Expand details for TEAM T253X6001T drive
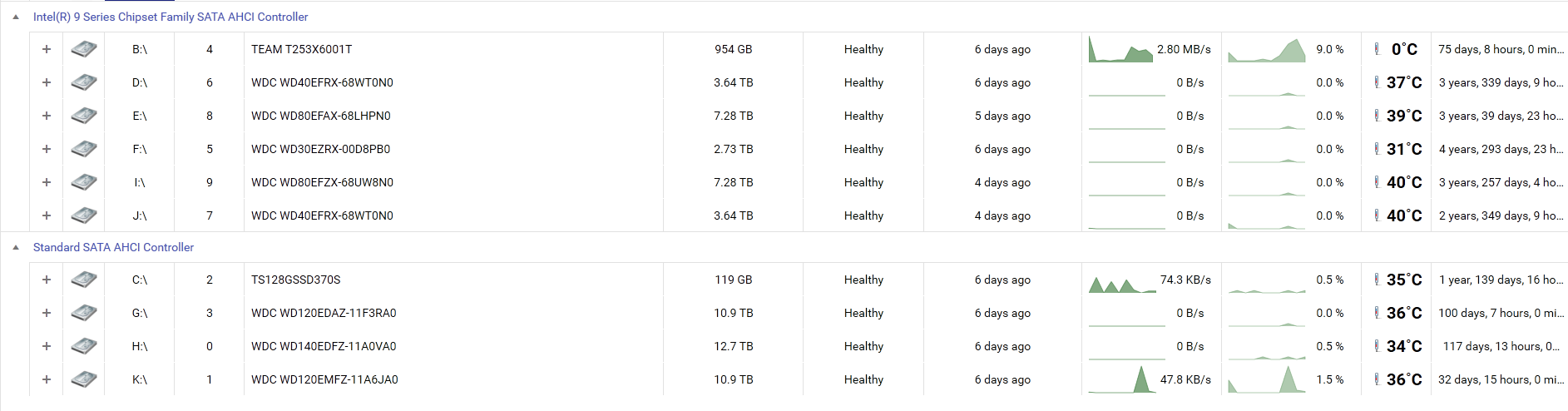 [x=47, y=49]
